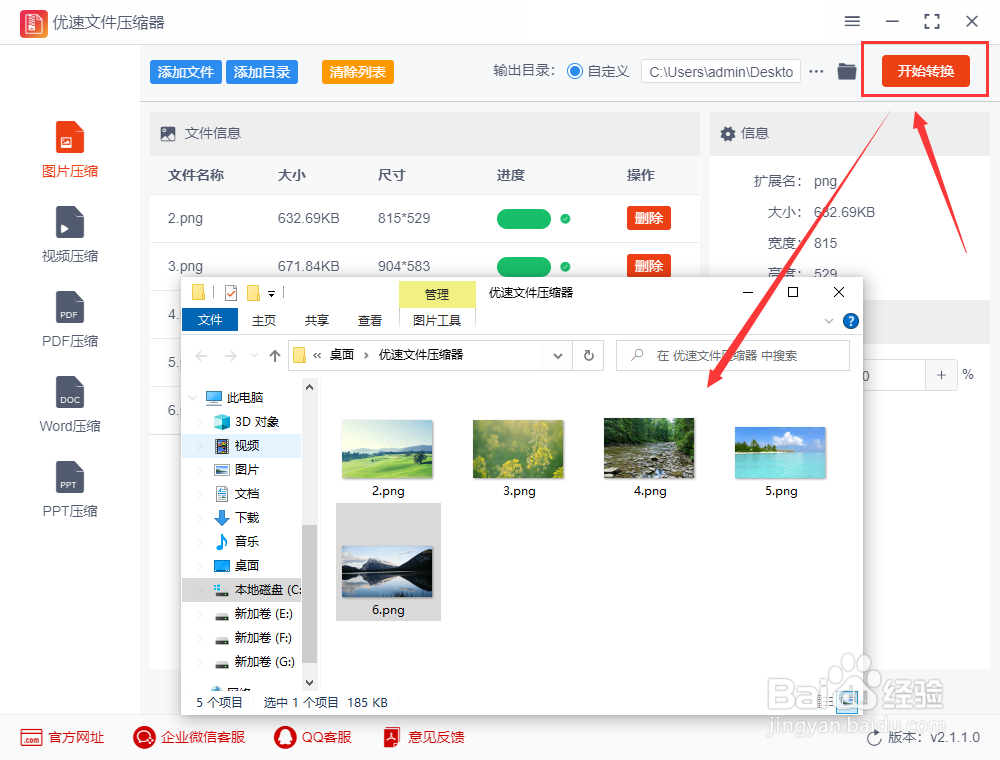Click the three-dot browse output path button
The height and width of the screenshot is (760, 1000).
point(816,71)
